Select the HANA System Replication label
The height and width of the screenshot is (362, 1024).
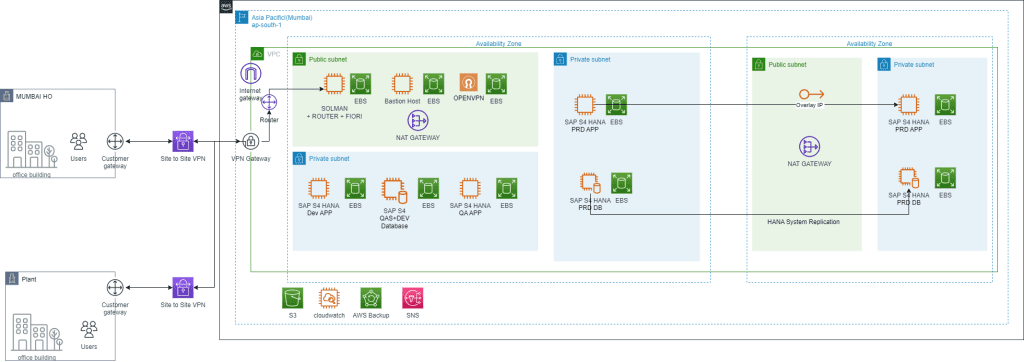click(803, 222)
